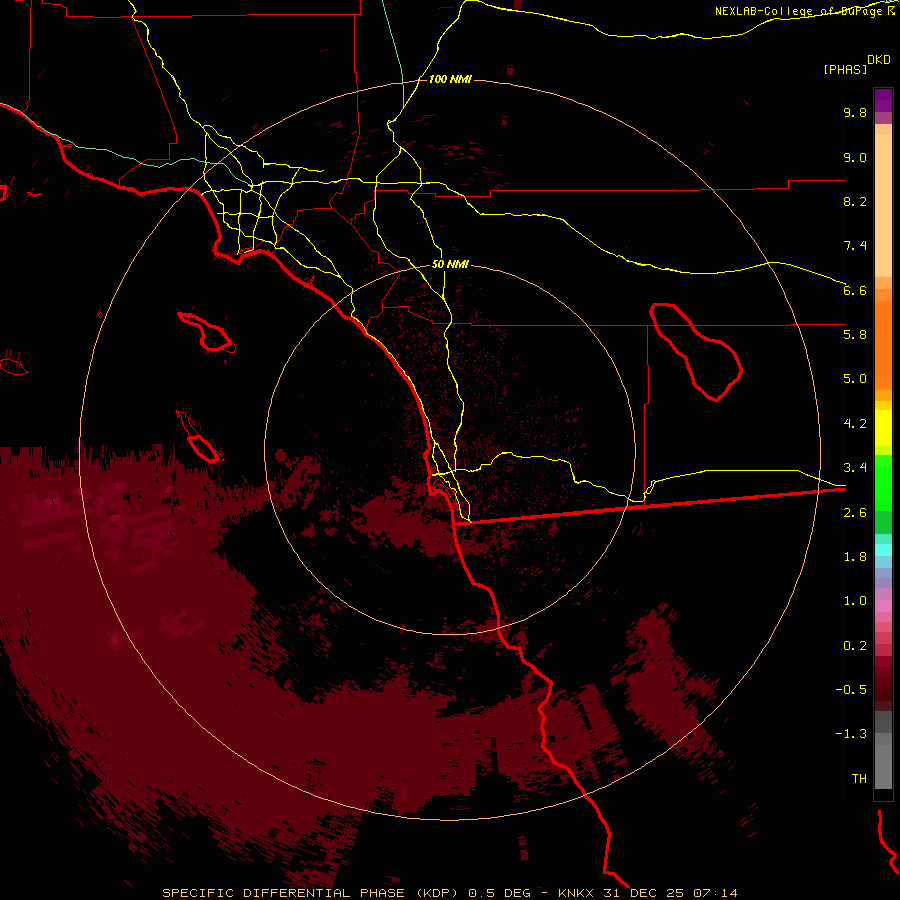Select the TH threshold label
The width and height of the screenshot is (900, 900).
click(859, 779)
